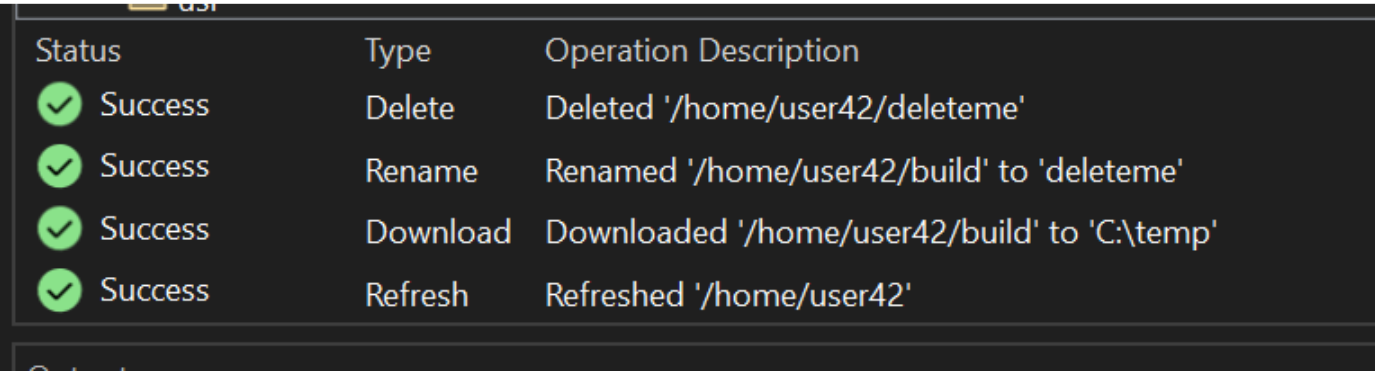
Task: Select the Download operation type cell
Action: coord(438,233)
